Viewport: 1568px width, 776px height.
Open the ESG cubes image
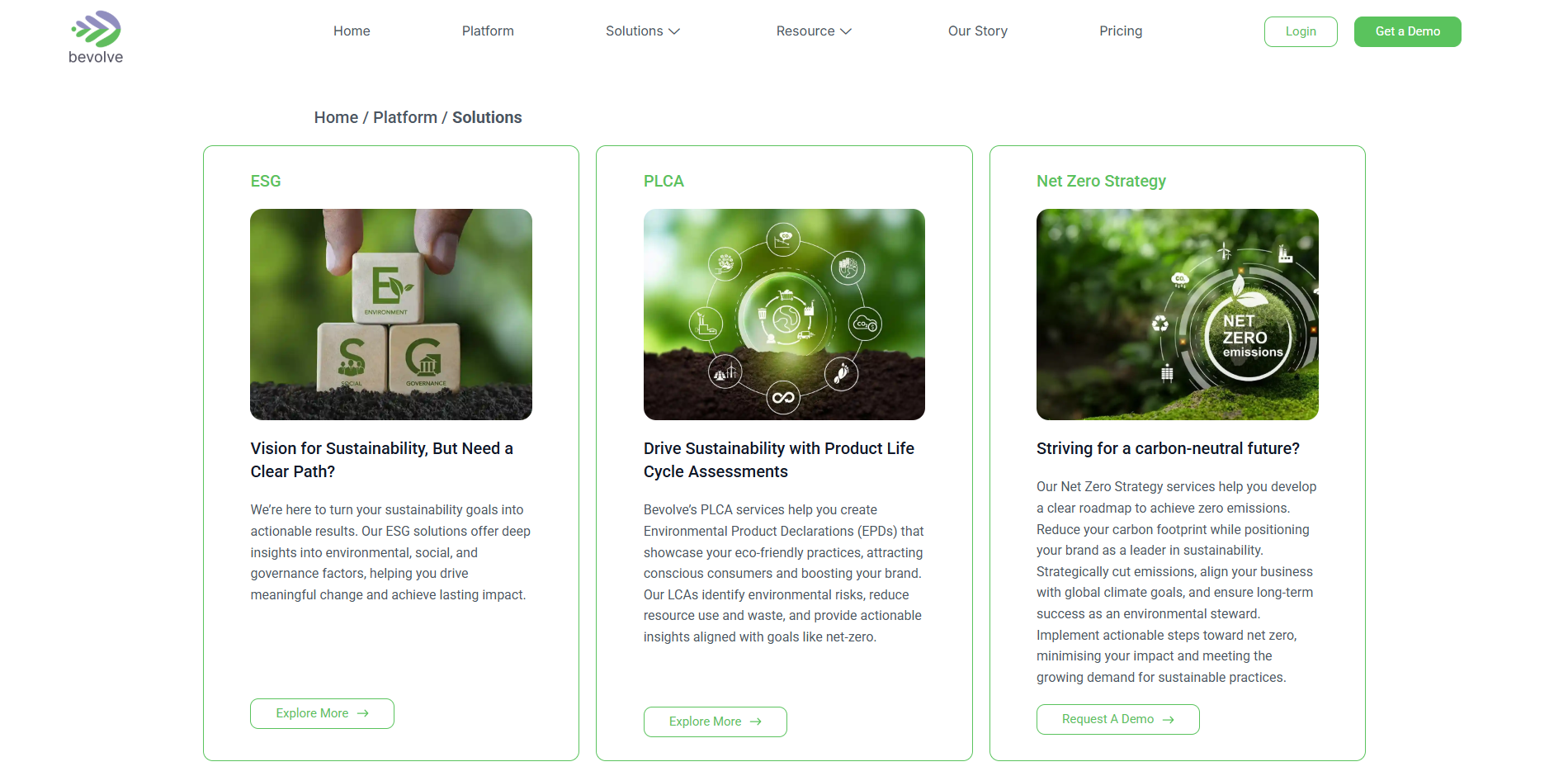coord(391,315)
